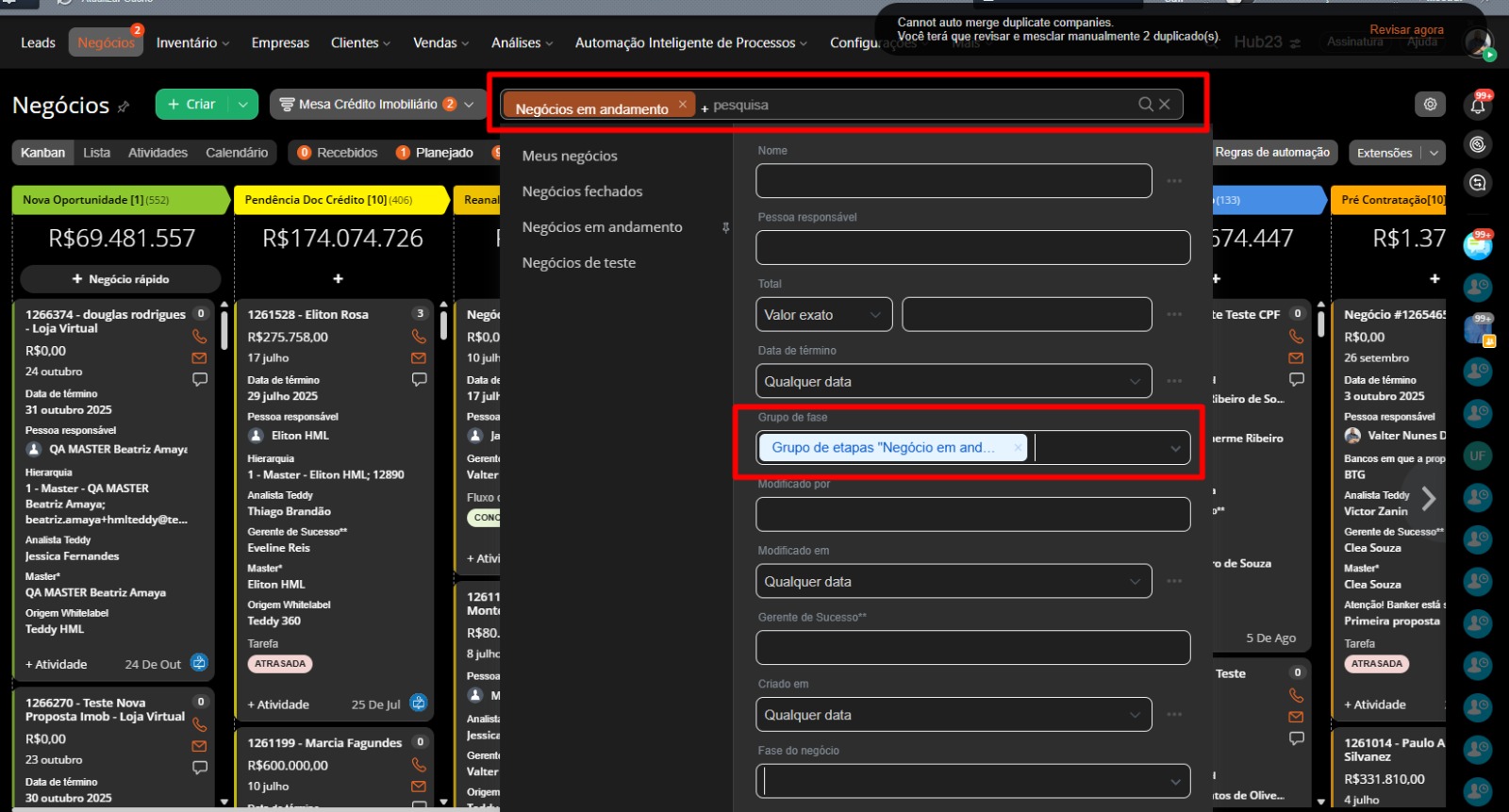Viewport: 1509px width, 812px height.
Task: Pin the Negócios em andamento filter preset
Action: [725, 227]
